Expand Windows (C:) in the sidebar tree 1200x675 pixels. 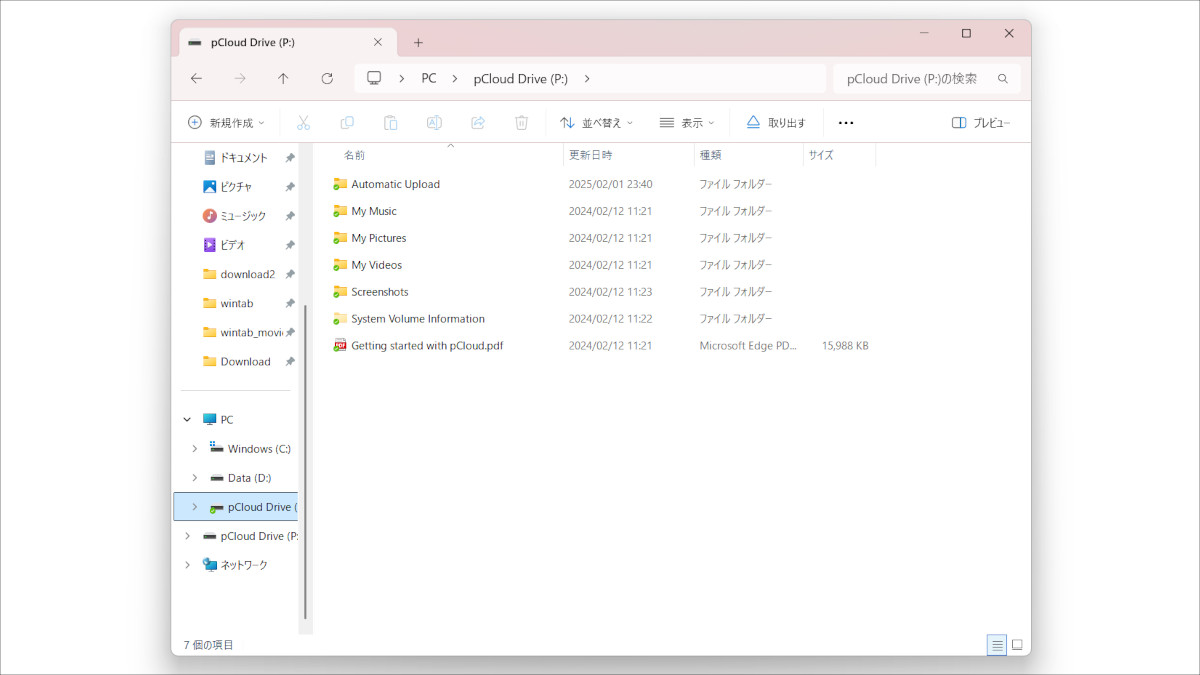coord(194,448)
